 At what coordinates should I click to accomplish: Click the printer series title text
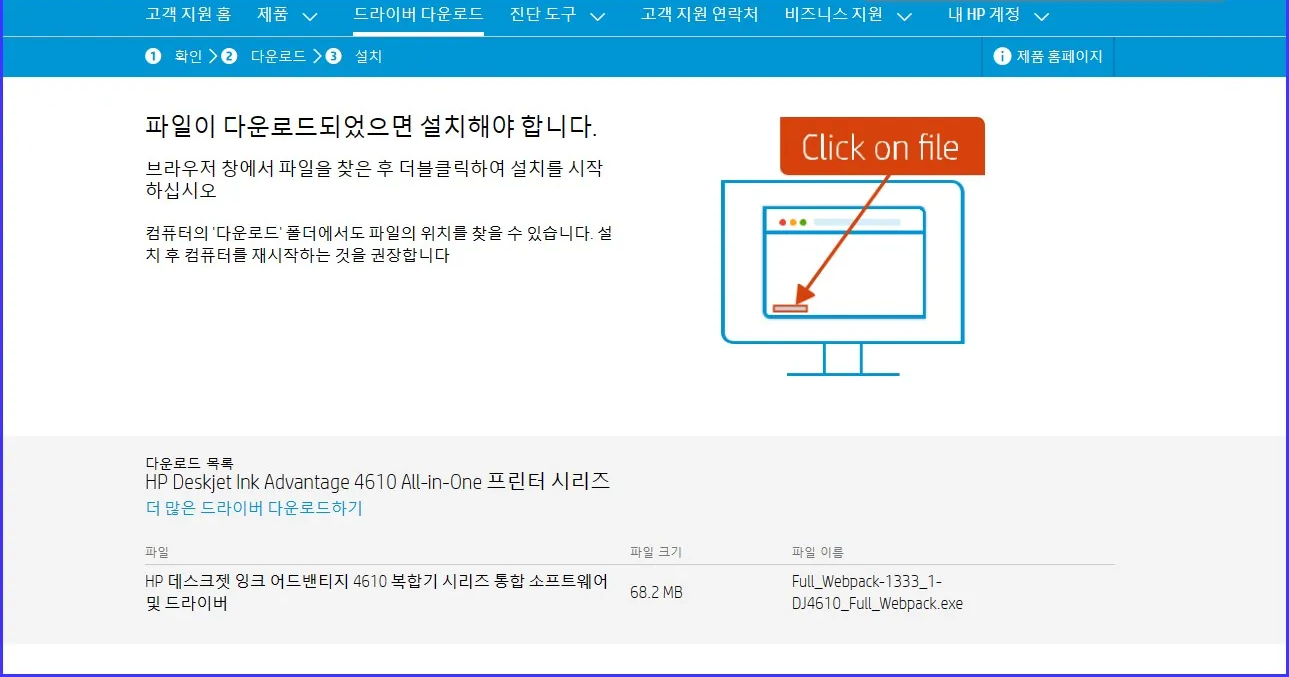[x=377, y=482]
